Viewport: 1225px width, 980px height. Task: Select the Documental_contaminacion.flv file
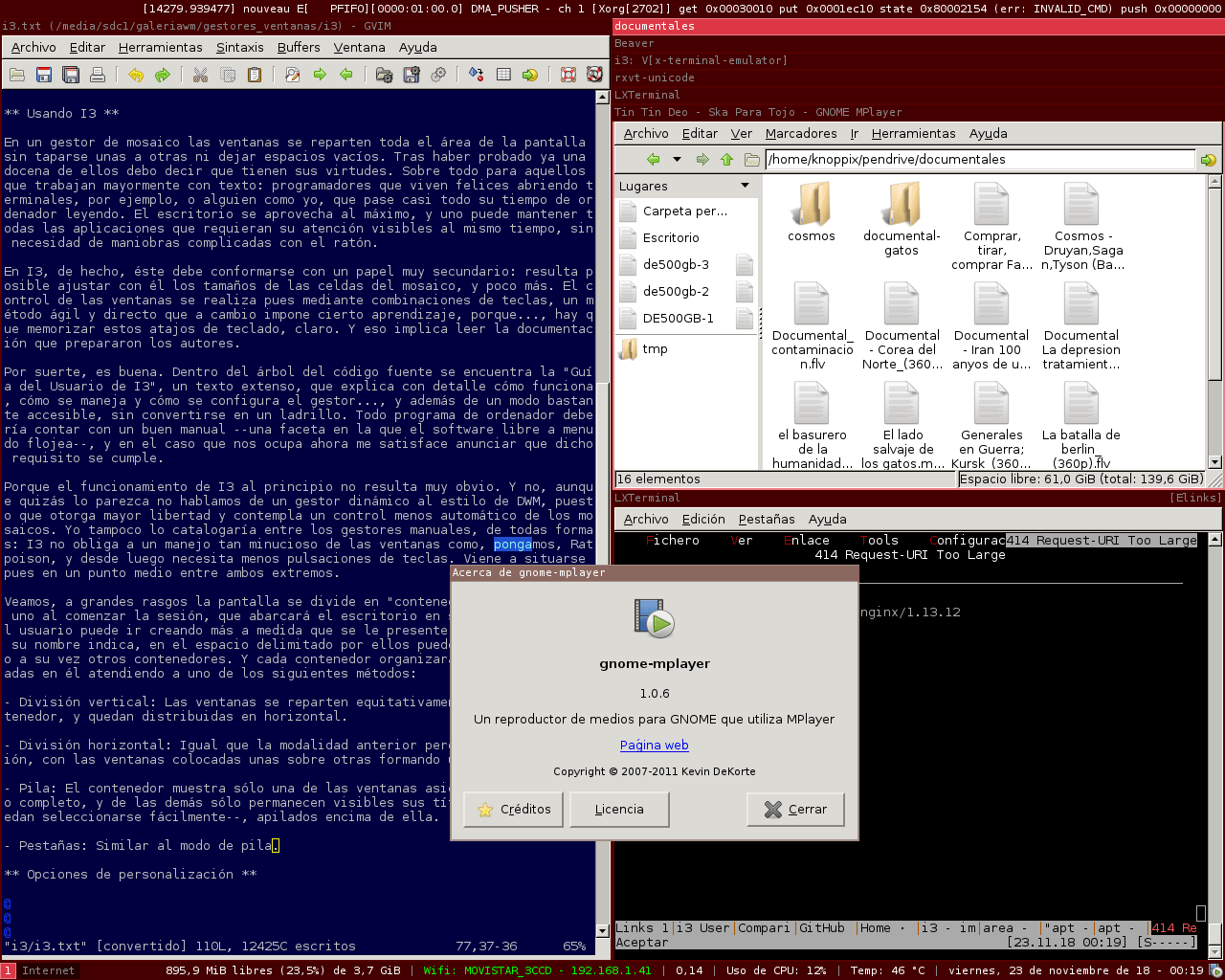813,325
